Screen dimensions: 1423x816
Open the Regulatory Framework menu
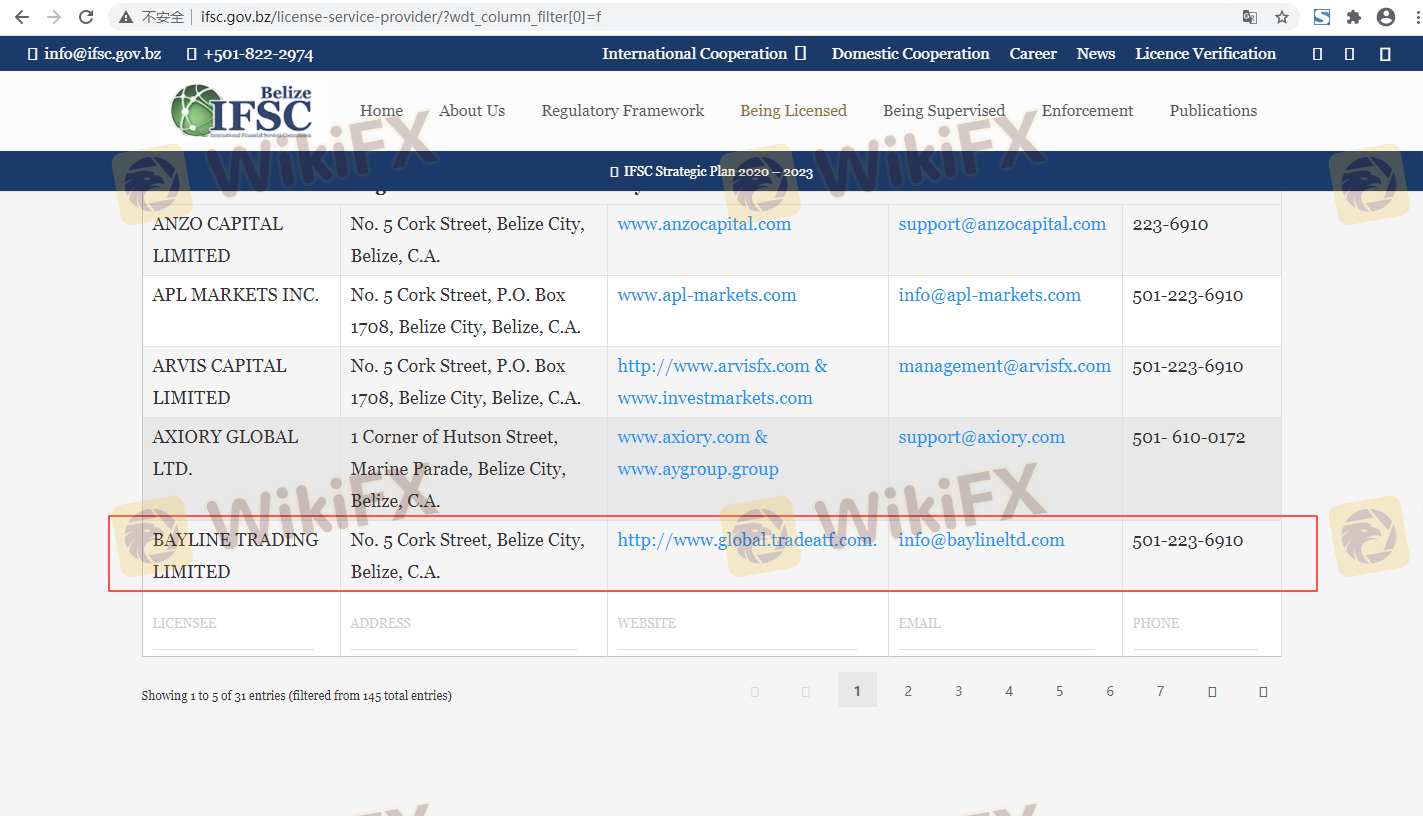click(x=622, y=111)
